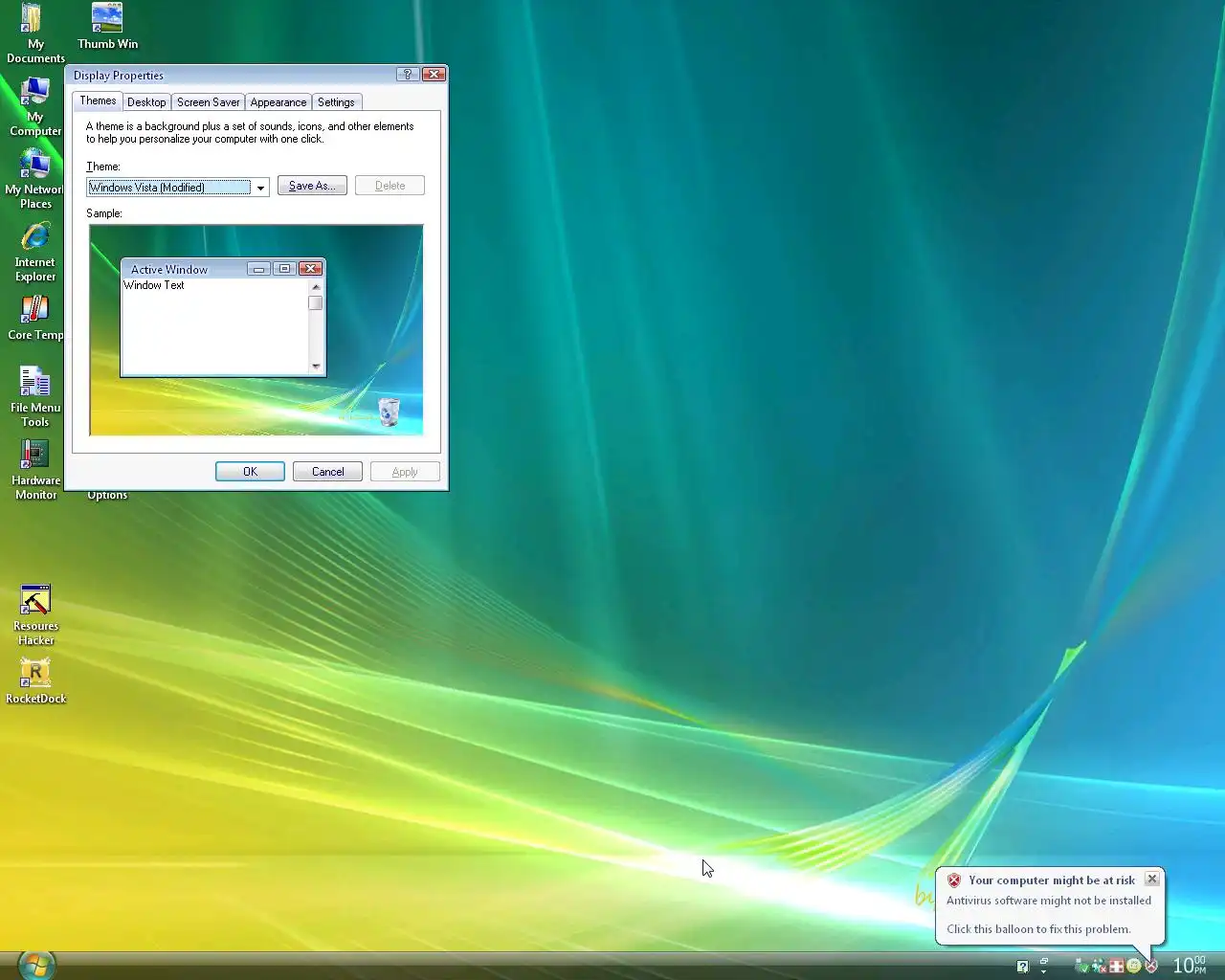Open the Screen Saver tab
Image resolution: width=1225 pixels, height=980 pixels.
point(208,102)
